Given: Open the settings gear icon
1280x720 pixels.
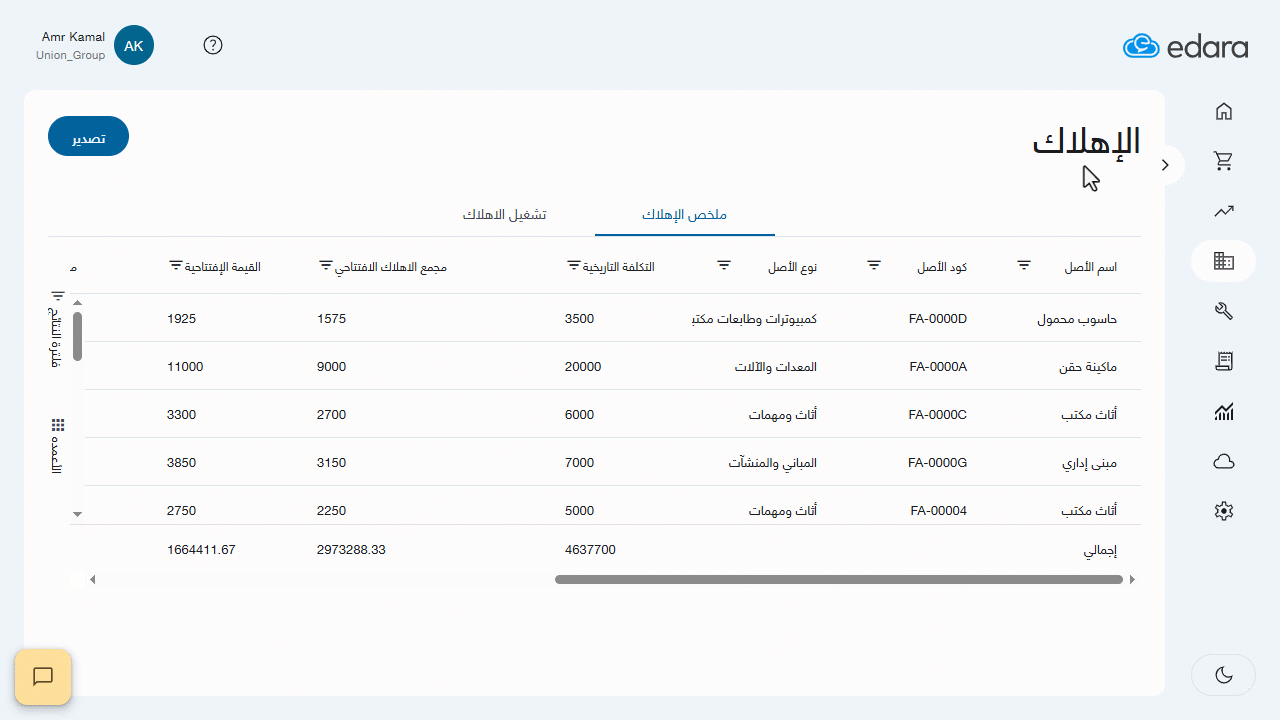Looking at the screenshot, I should tap(1223, 511).
